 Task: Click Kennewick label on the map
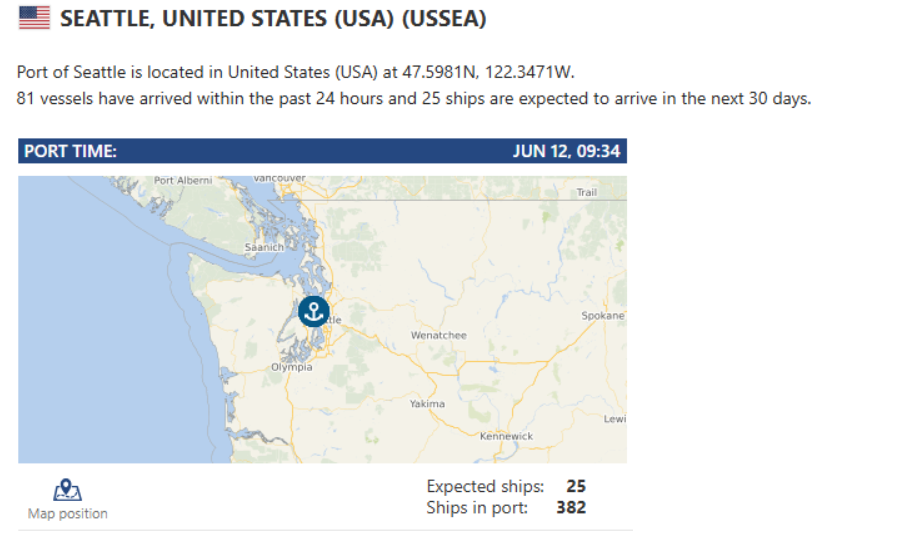coord(506,436)
